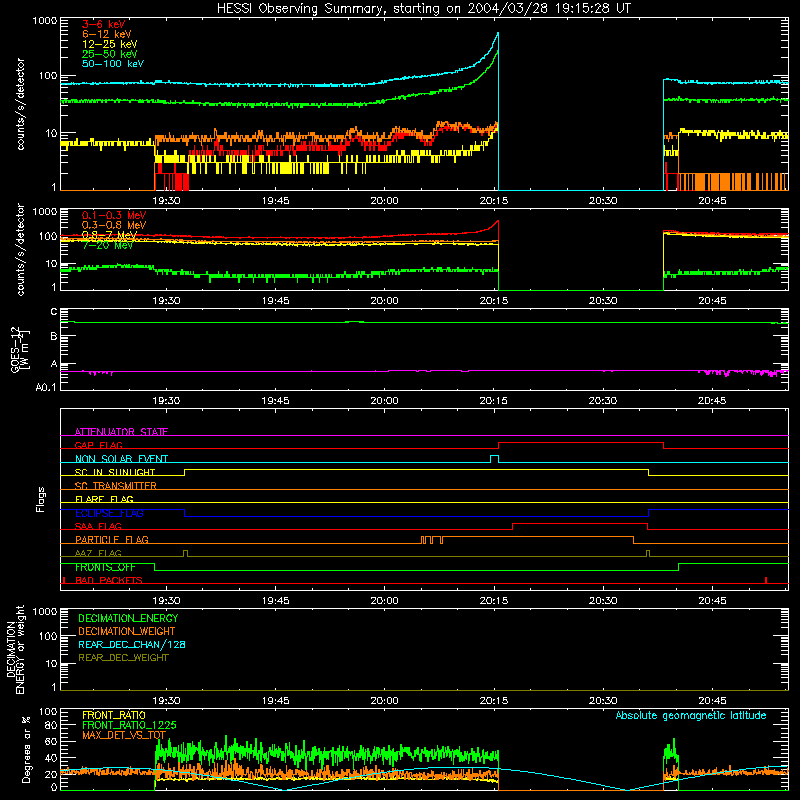Image resolution: width=800 pixels, height=800 pixels.
Task: Click the DECIMATION_WEIGHT legend label
Action: (x=127, y=631)
